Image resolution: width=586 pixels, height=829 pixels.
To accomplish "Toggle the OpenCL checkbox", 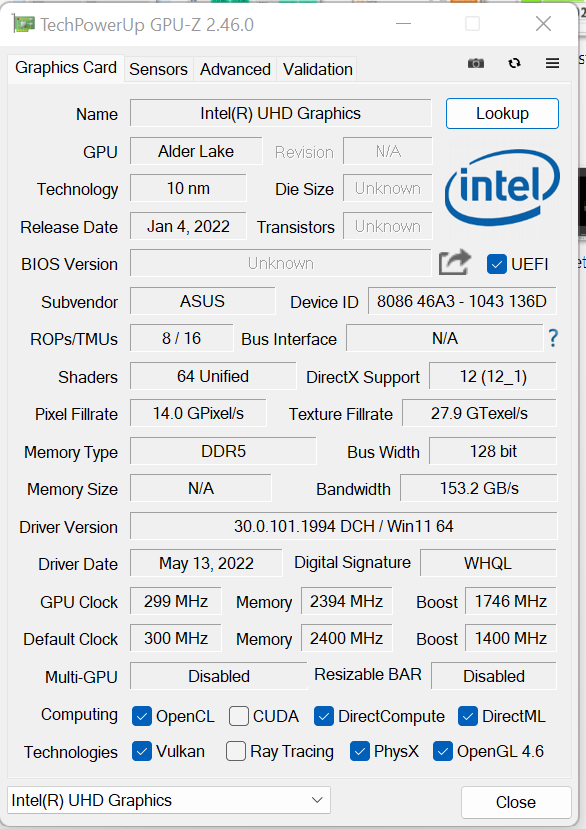I will [x=142, y=716].
